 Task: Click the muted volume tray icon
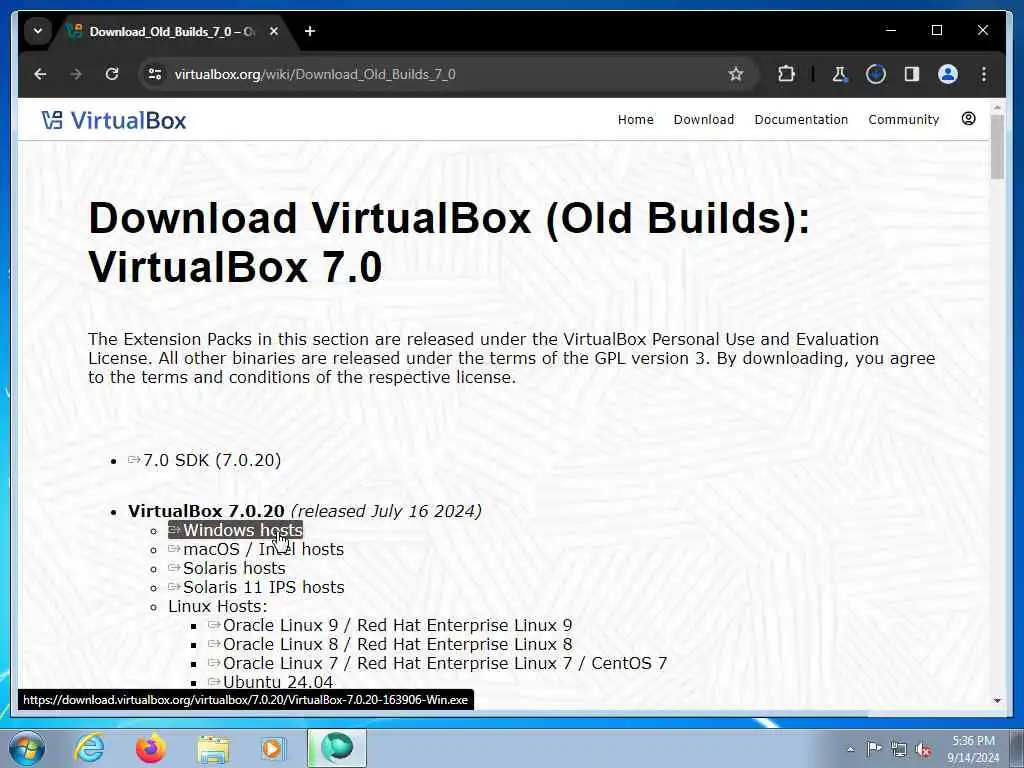click(923, 750)
